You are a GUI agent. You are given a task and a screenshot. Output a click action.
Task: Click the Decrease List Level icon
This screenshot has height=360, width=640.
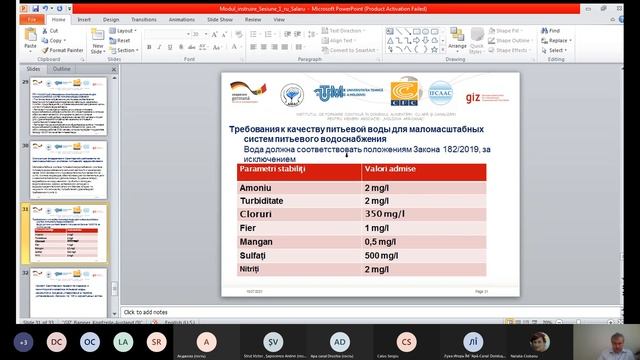(x=287, y=34)
